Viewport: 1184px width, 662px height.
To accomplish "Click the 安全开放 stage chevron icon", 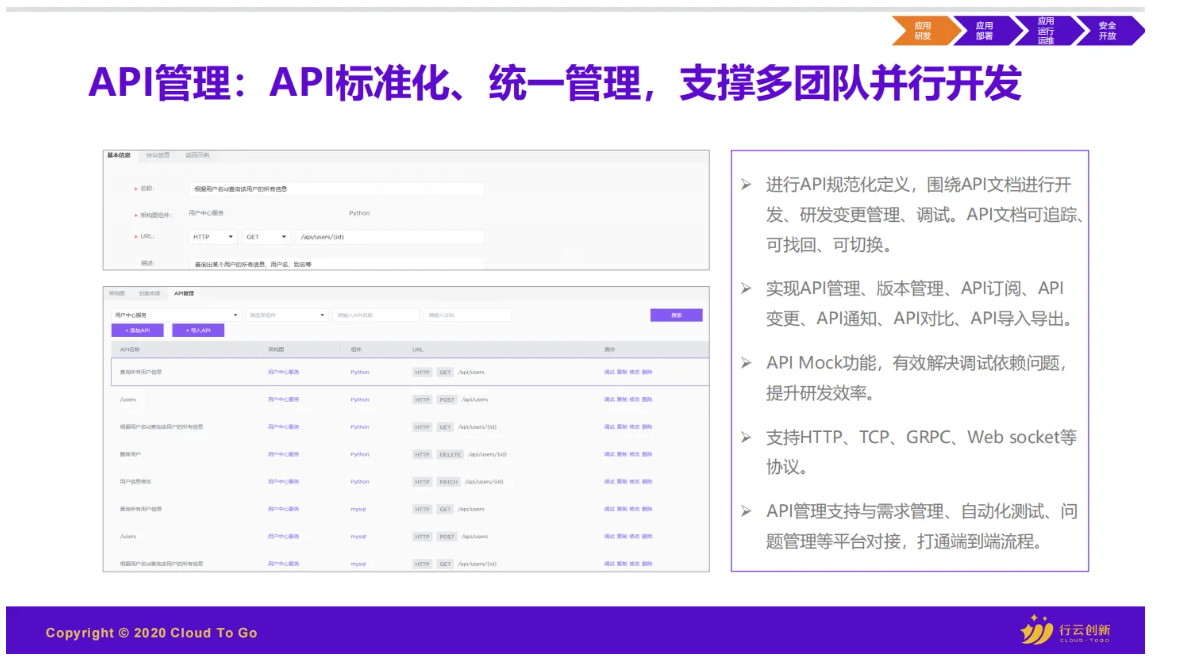I will click(x=1107, y=30).
